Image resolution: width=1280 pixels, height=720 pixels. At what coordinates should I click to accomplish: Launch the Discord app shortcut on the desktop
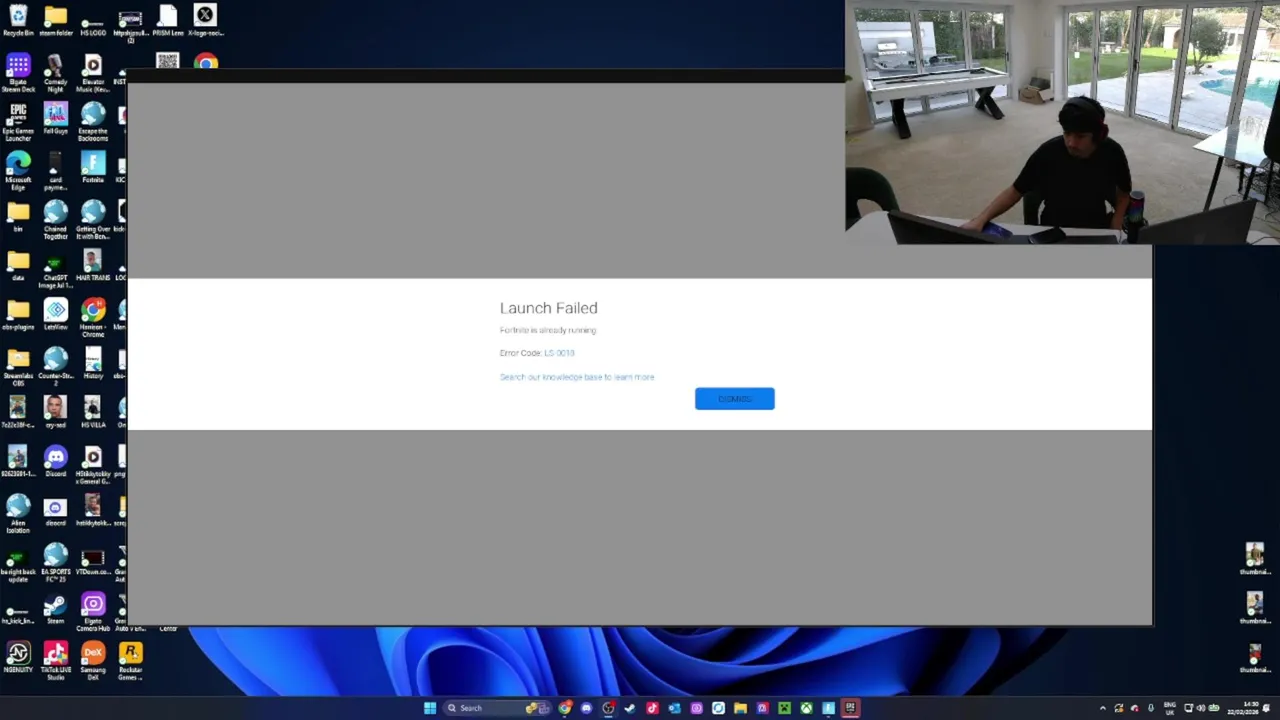click(56, 462)
